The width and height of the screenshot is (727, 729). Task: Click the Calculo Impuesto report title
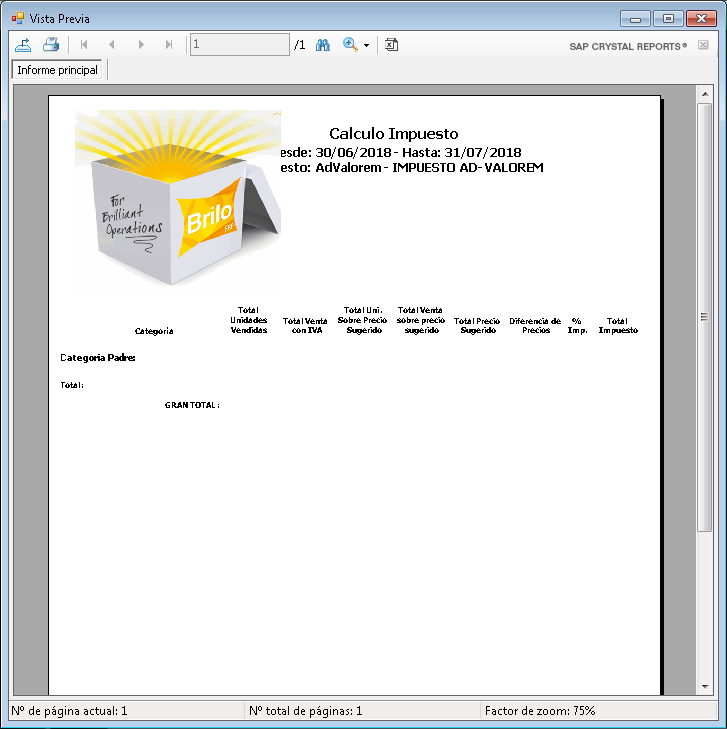(393, 133)
